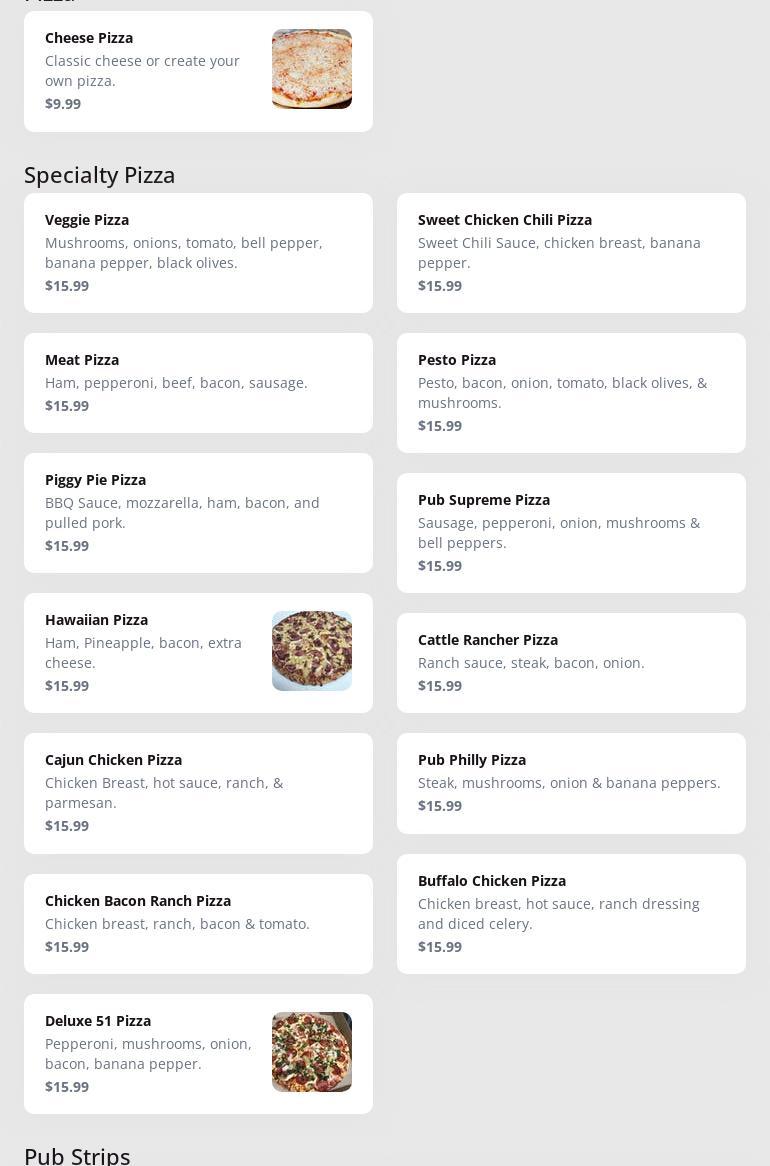This screenshot has width=770, height=1166.
Task: Pick the Chicken Bacon Ranch Pizza
Action: (198, 923)
